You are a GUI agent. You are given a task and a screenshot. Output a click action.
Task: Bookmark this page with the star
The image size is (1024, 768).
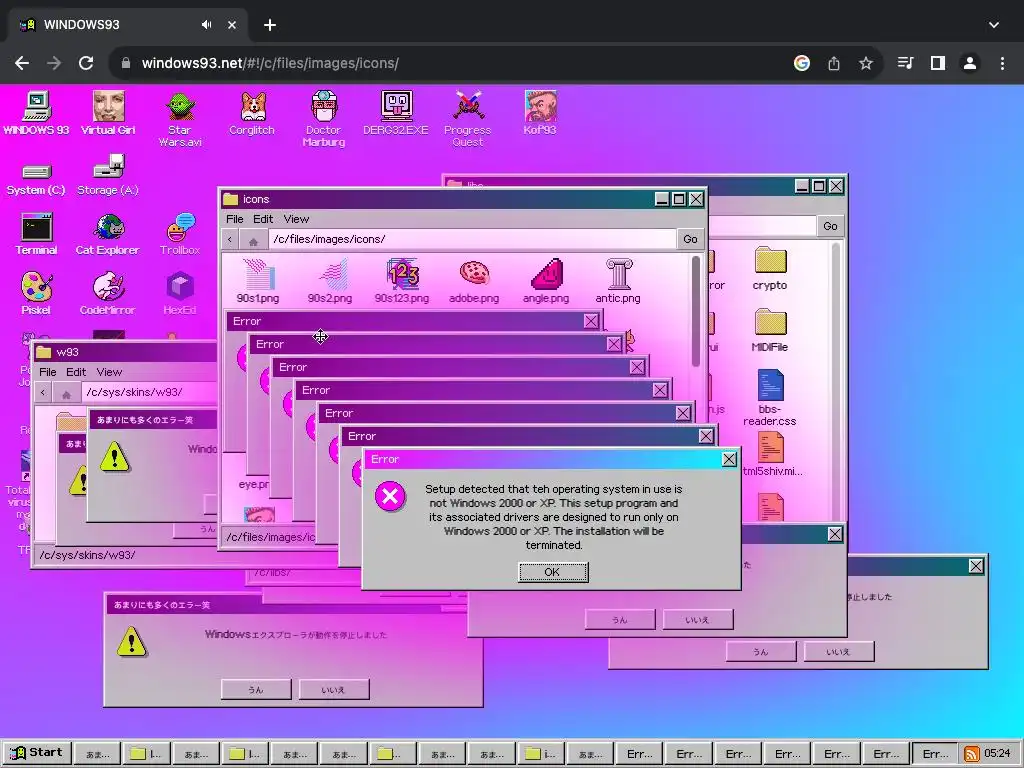point(865,63)
